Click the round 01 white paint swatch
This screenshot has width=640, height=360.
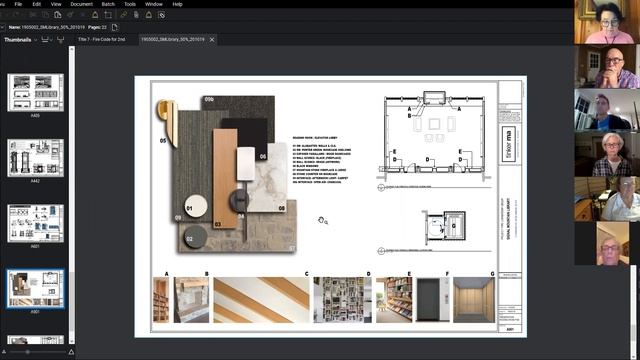click(196, 206)
